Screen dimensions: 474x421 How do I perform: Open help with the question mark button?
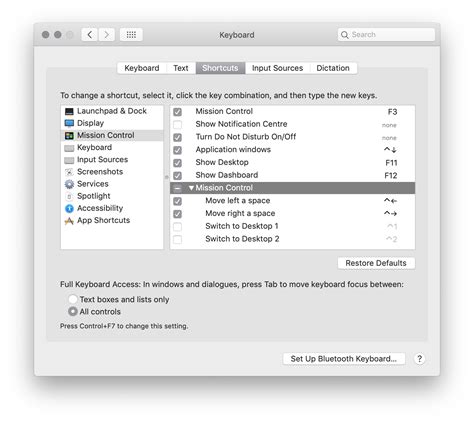(419, 359)
